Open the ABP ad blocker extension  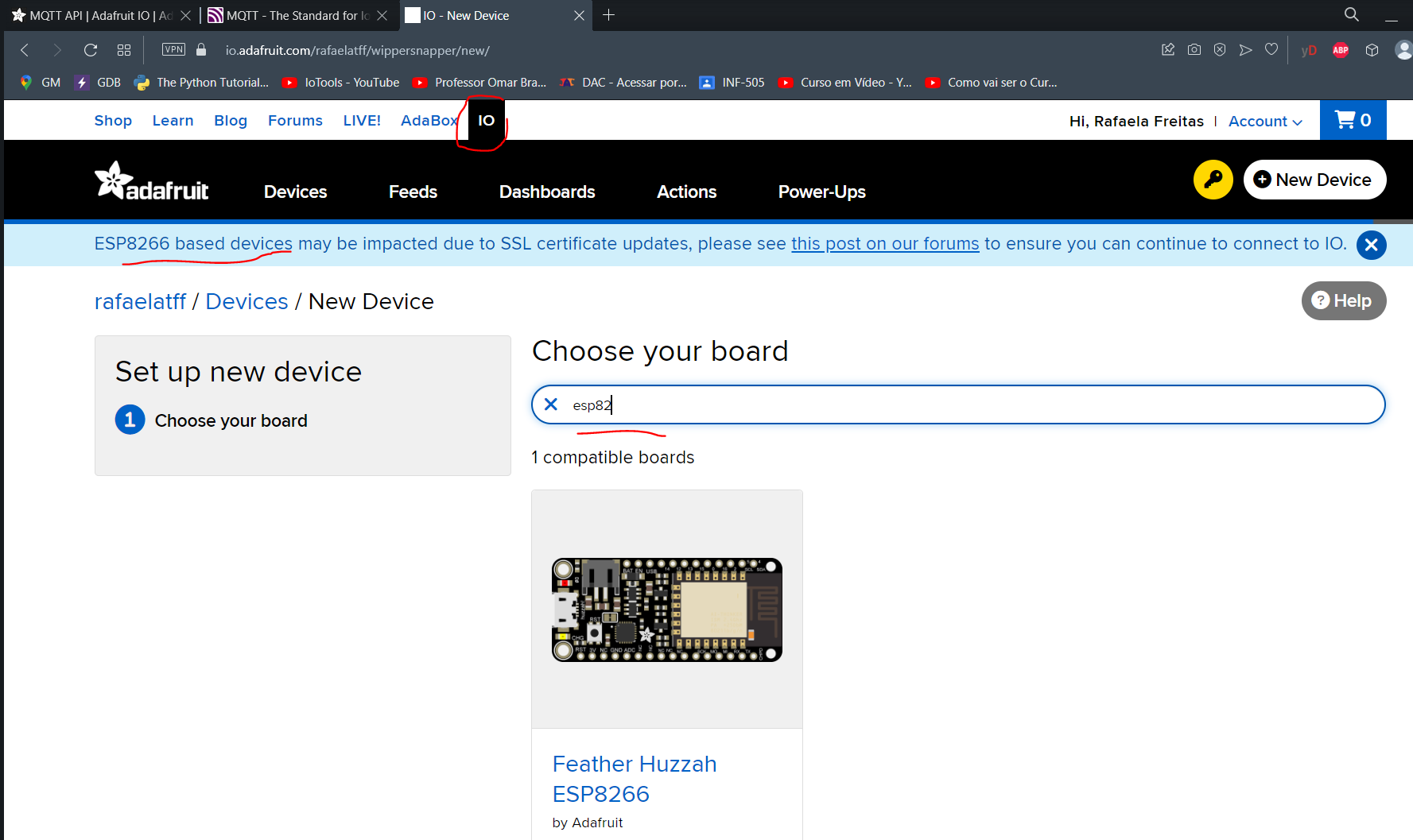click(x=1341, y=50)
